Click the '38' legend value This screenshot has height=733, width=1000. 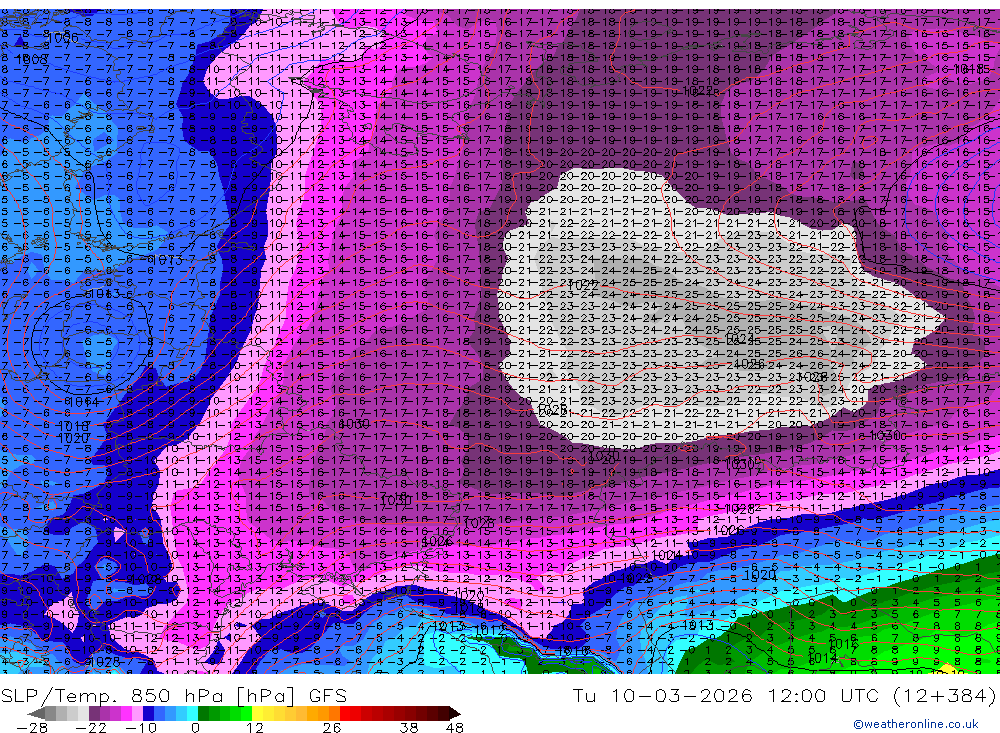(x=409, y=728)
